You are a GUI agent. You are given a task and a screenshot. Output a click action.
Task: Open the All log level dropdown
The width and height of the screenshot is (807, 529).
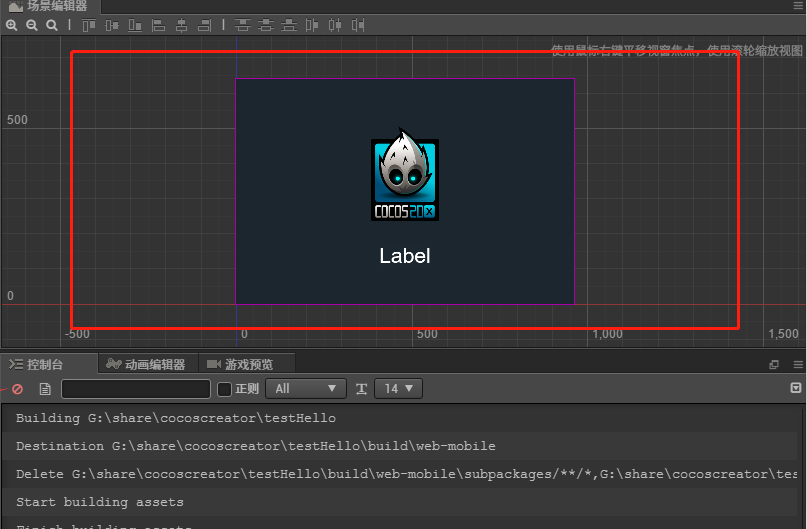pos(305,389)
